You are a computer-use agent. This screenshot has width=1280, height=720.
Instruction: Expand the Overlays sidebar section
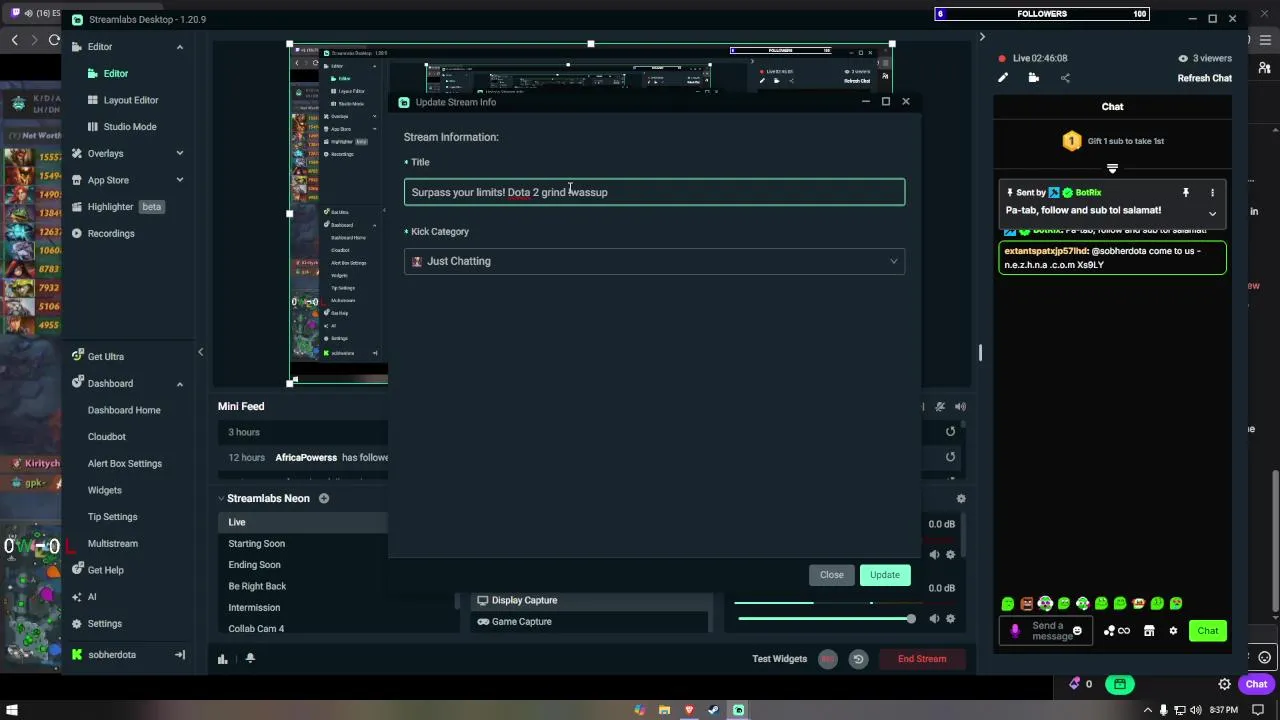pos(180,154)
